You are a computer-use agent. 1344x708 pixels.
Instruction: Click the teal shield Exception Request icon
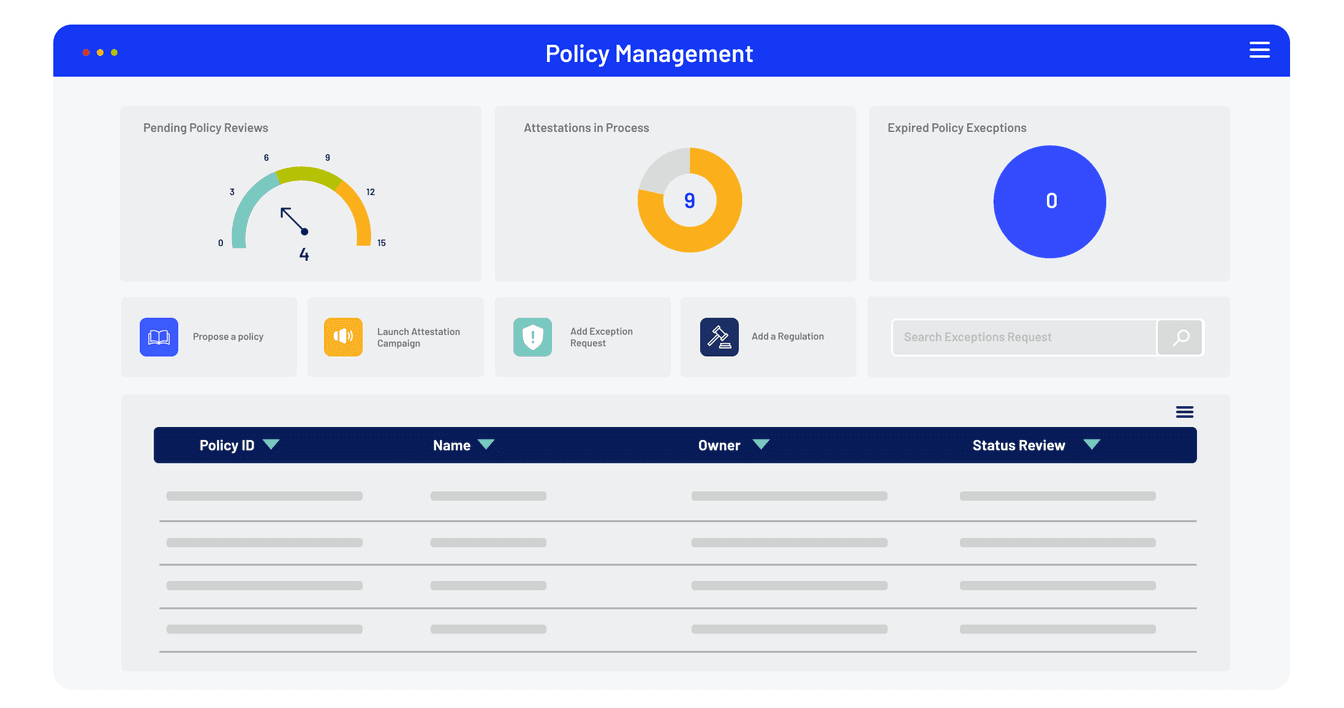coord(532,337)
